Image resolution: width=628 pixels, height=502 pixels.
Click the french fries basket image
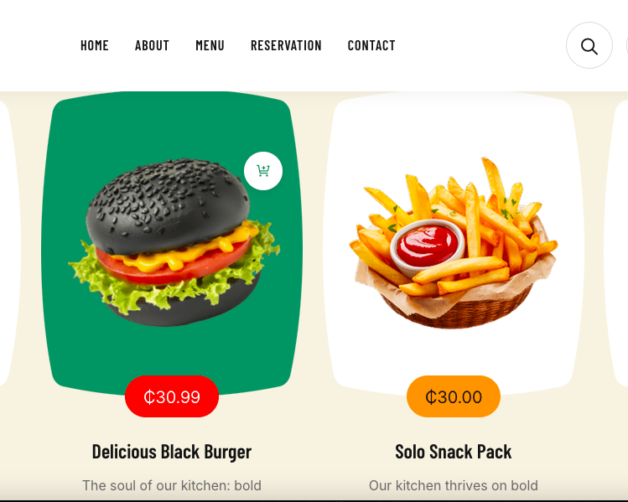click(453, 243)
